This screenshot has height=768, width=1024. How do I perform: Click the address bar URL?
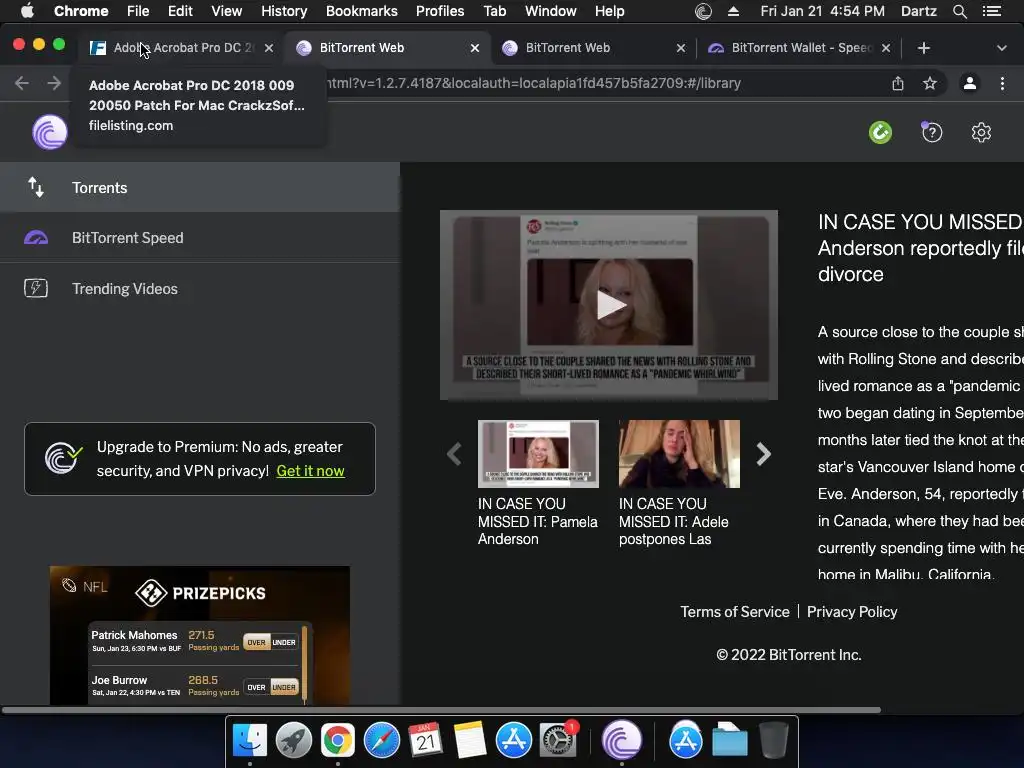[534, 83]
